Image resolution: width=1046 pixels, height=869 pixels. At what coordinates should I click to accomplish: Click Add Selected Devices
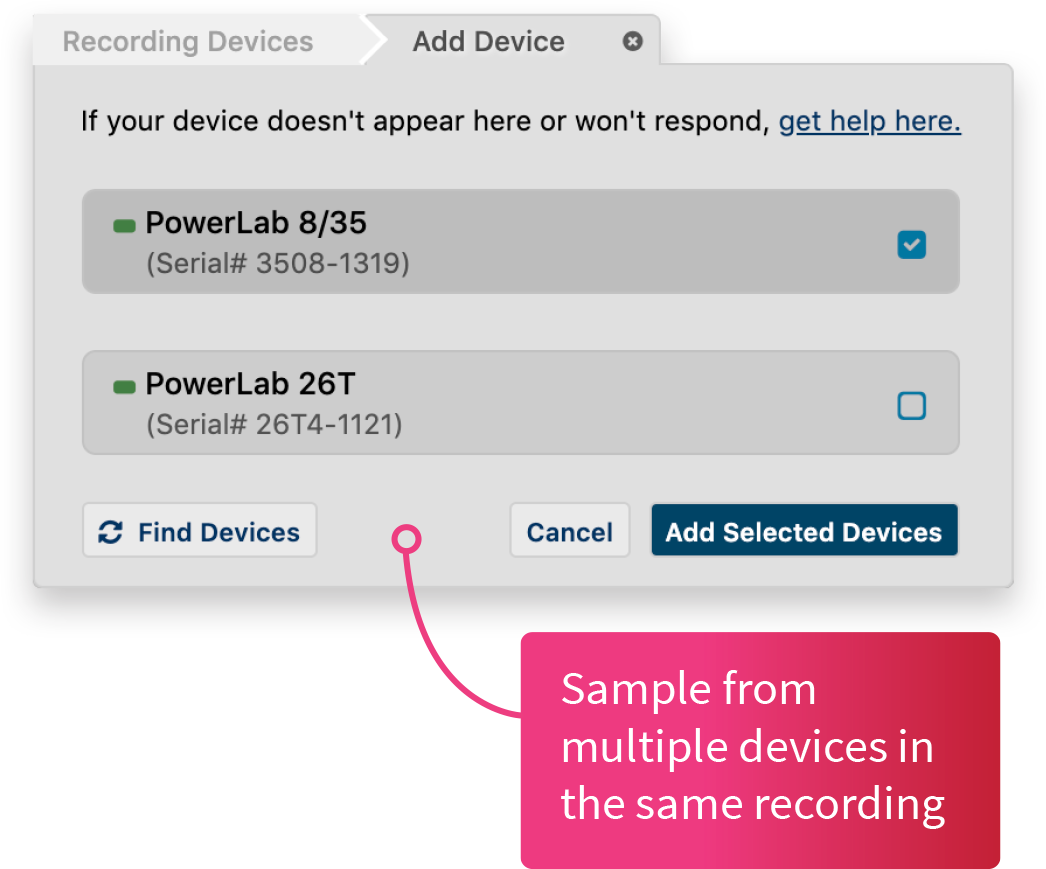point(804,532)
